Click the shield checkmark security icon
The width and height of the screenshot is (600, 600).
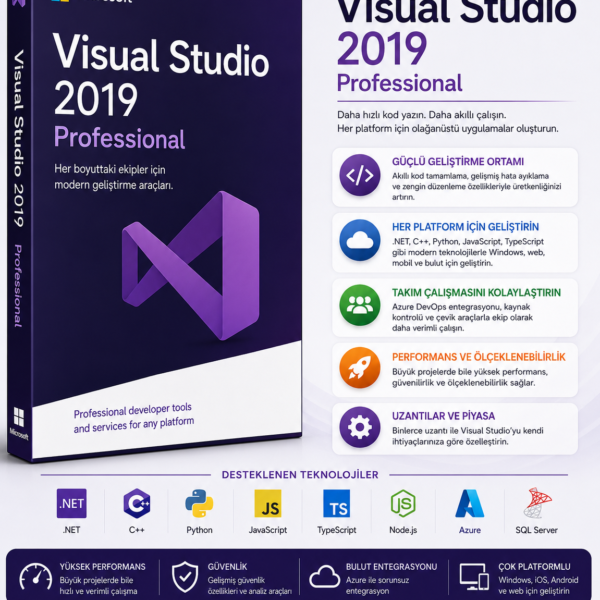(185, 577)
